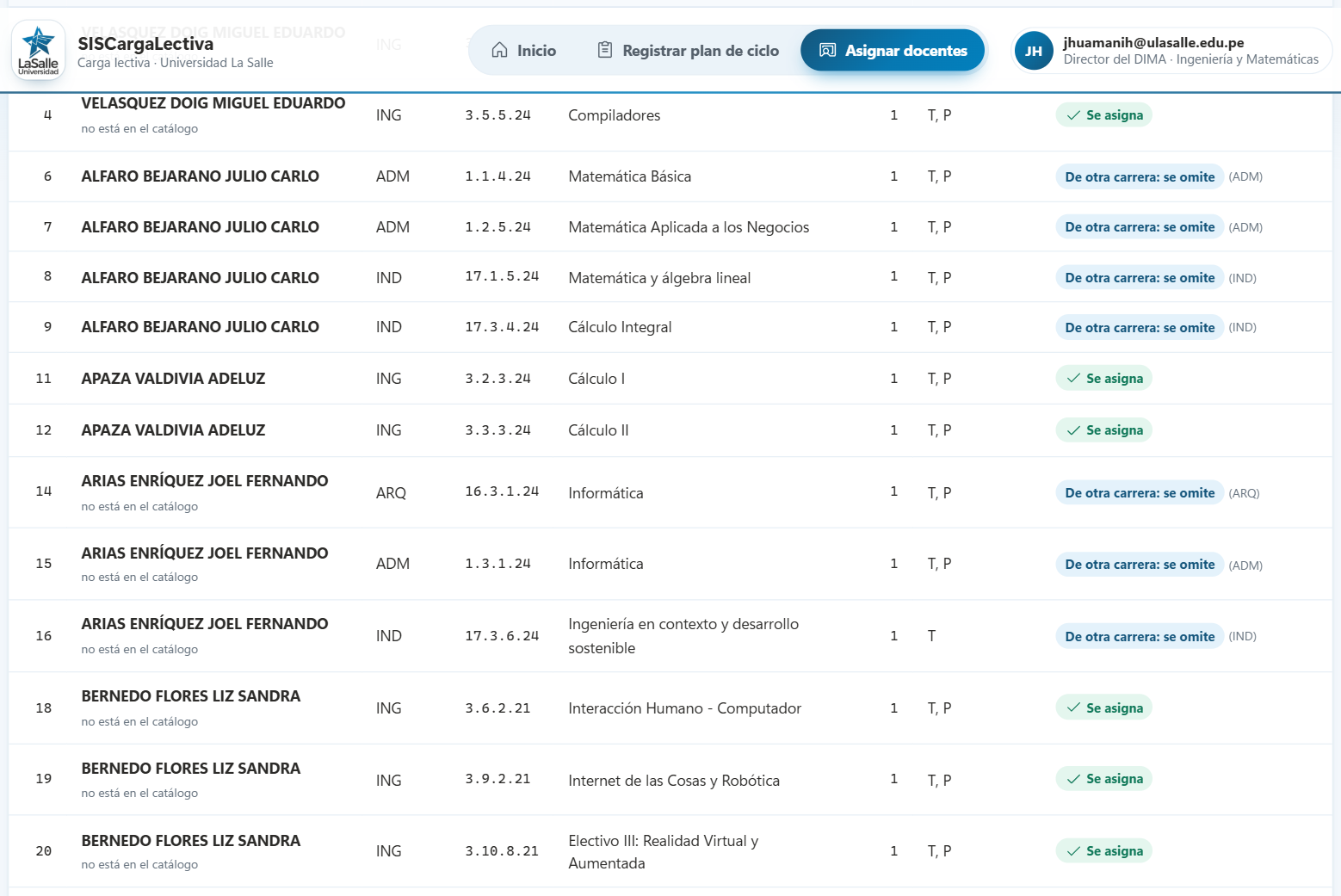This screenshot has height=896, width=1341.
Task: Click course code 3.10.8.21
Action: (x=502, y=851)
